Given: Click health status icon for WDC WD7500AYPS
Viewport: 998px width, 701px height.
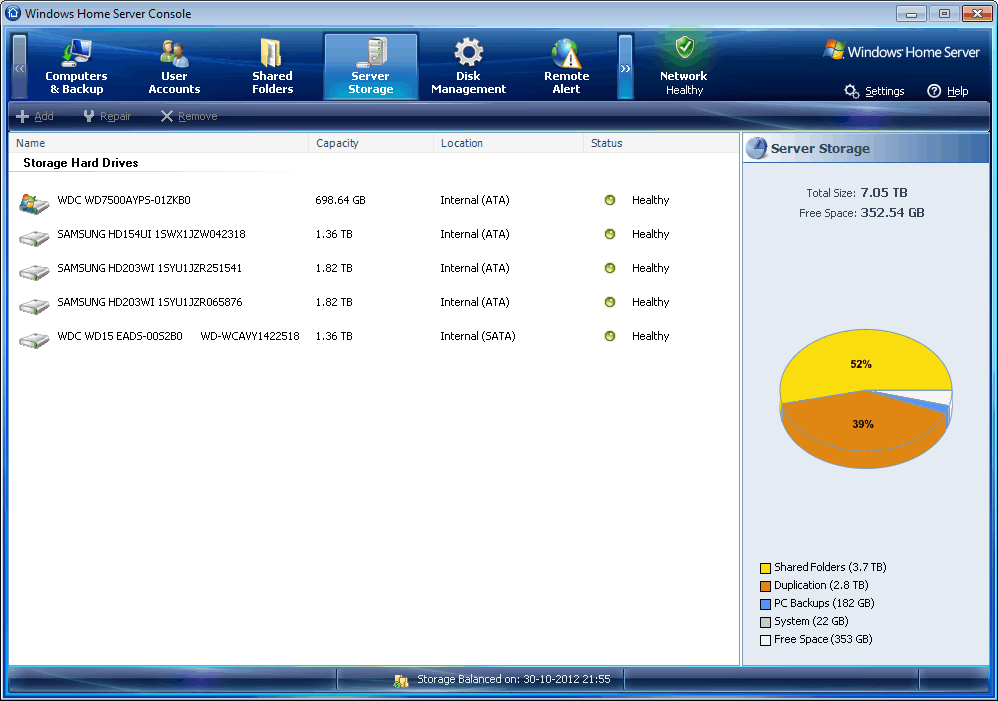Looking at the screenshot, I should coord(610,200).
